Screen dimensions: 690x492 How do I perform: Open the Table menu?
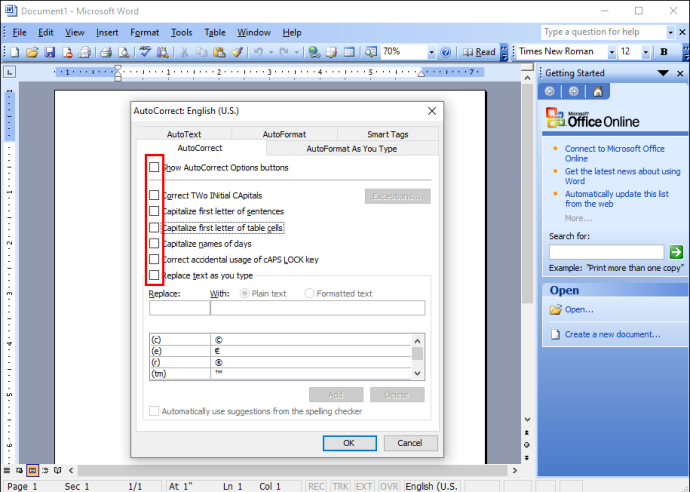tap(215, 33)
